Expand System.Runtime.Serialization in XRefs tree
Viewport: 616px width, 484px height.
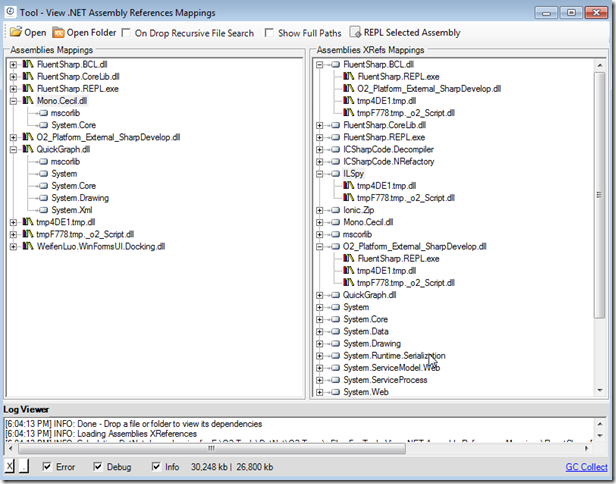tap(319, 356)
